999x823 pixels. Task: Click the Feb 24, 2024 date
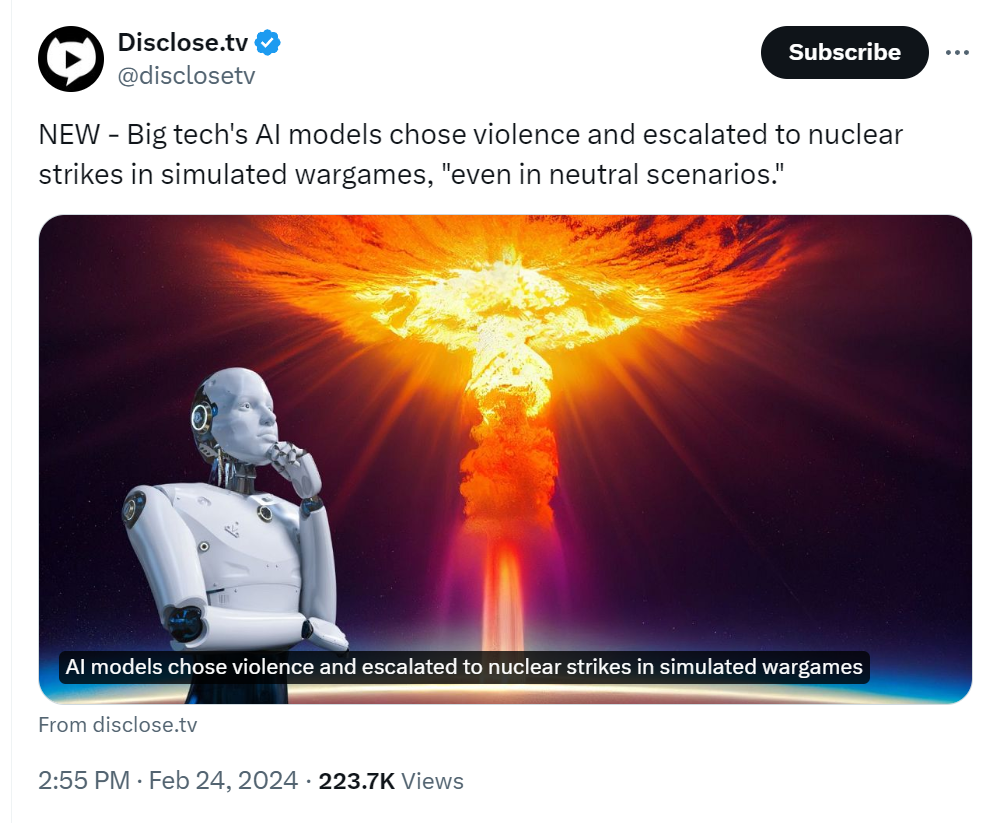(223, 780)
